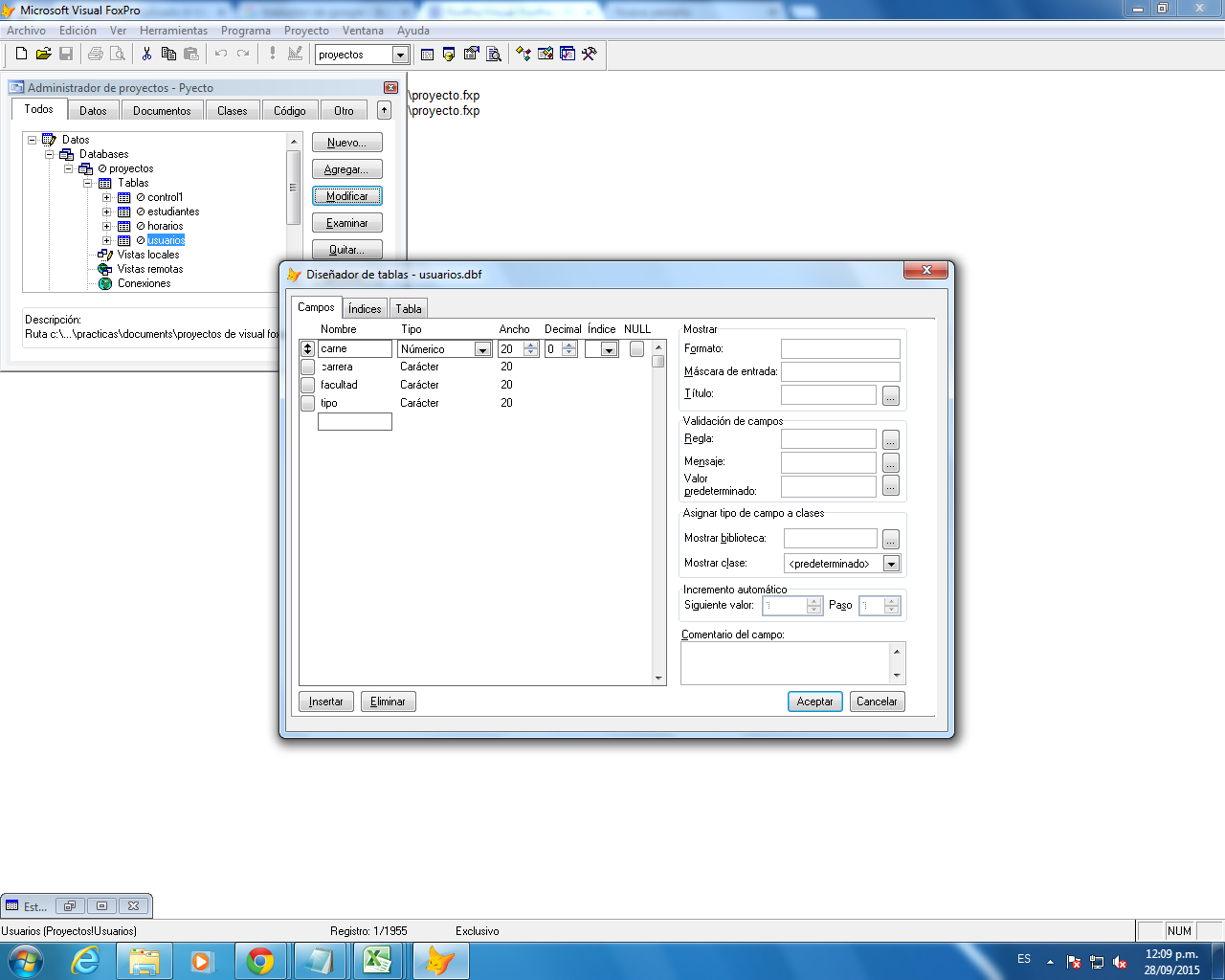
Task: Click the Undo toolbar icon
Action: [221, 55]
